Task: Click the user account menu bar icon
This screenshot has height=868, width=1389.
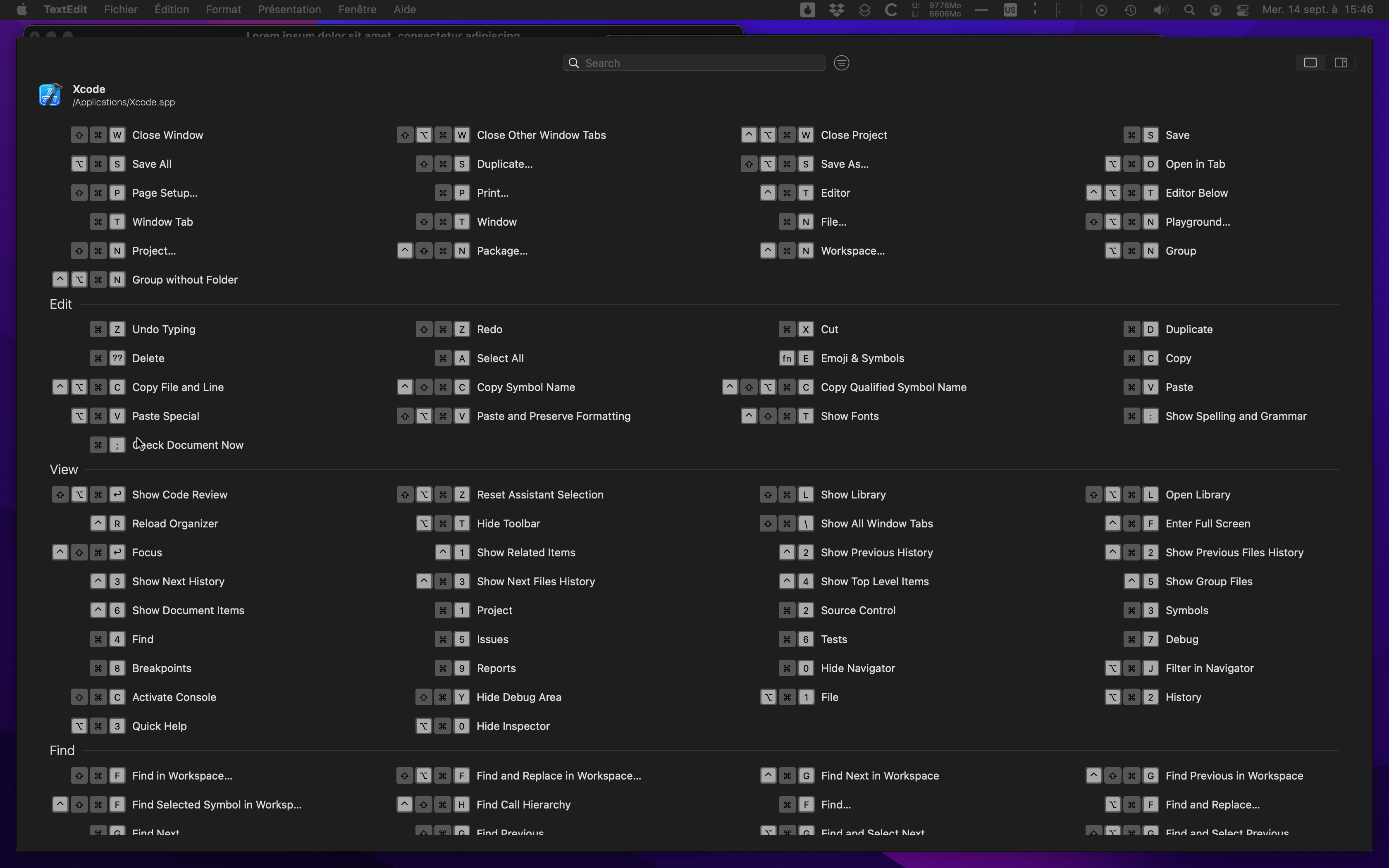Action: [1216, 10]
